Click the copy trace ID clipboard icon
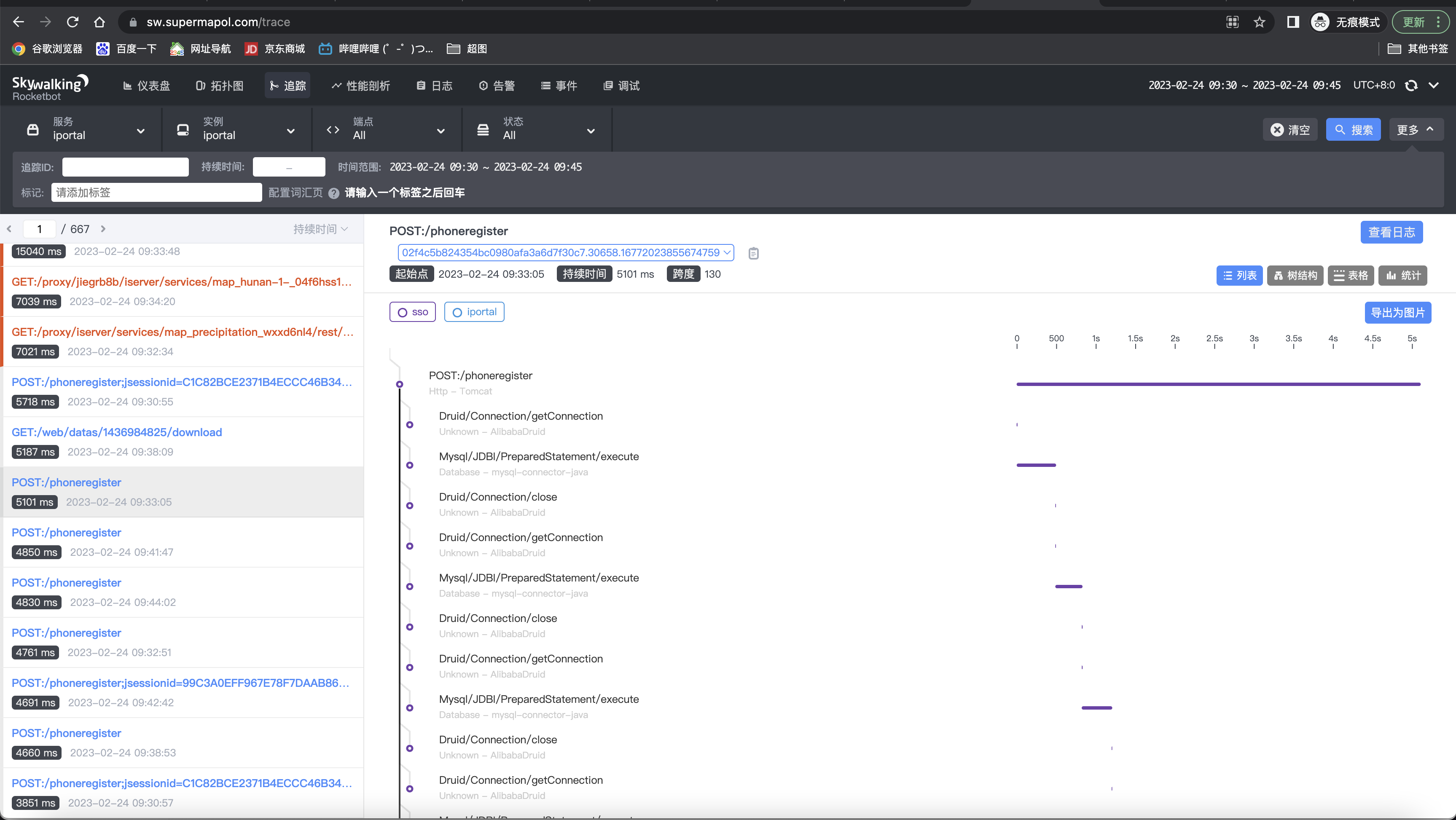Image resolution: width=1456 pixels, height=820 pixels. click(753, 253)
